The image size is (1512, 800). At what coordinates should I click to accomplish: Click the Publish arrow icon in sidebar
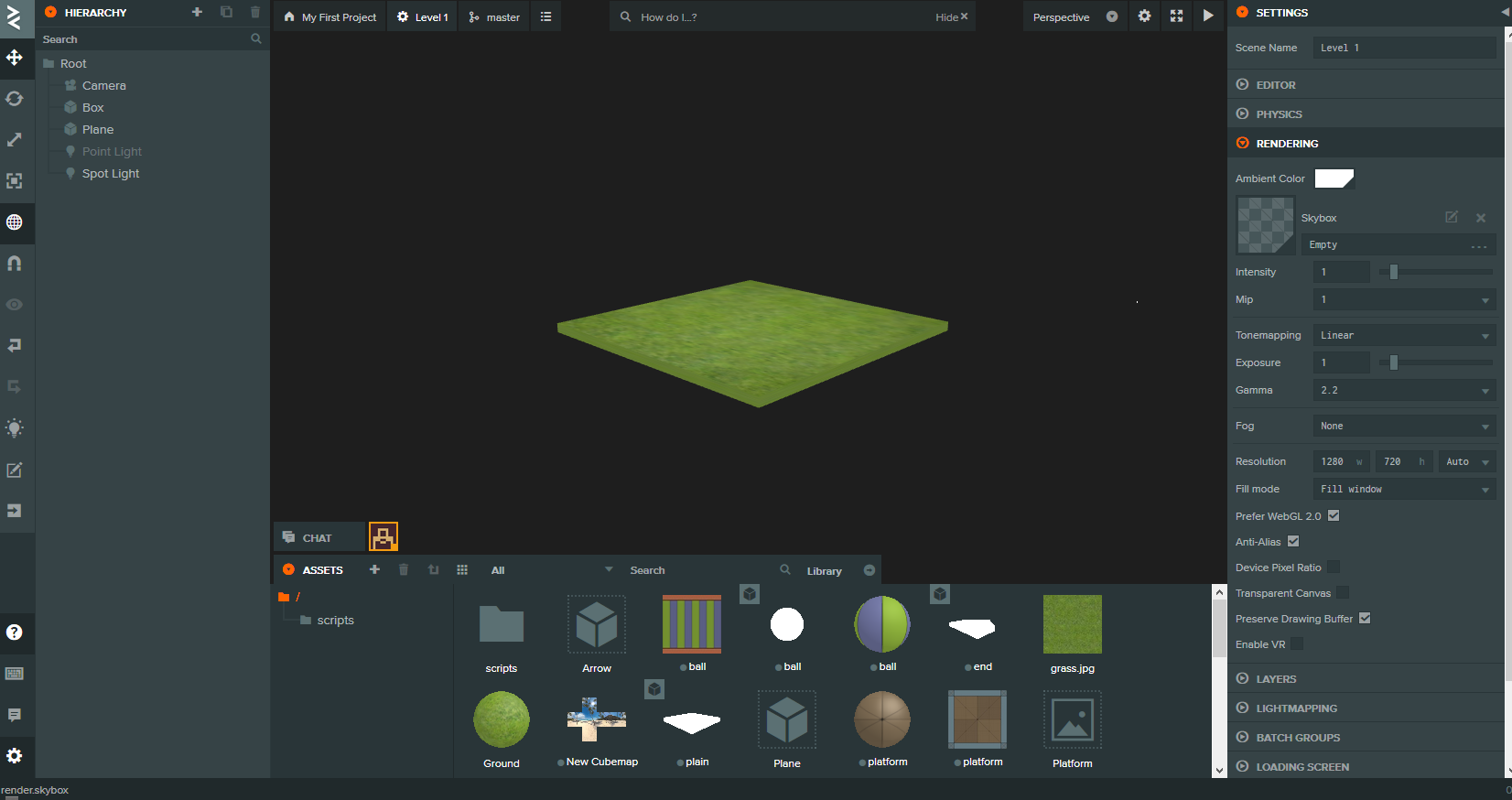[15, 511]
